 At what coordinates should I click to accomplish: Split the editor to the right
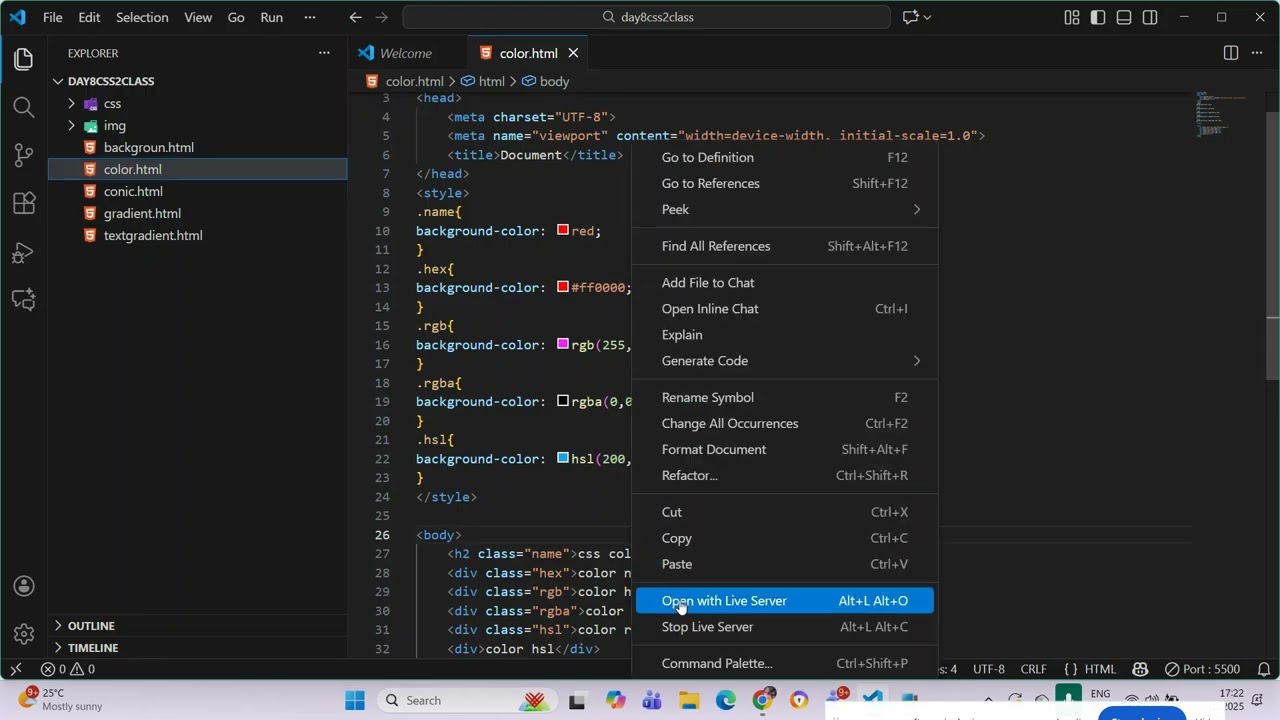click(x=1231, y=53)
